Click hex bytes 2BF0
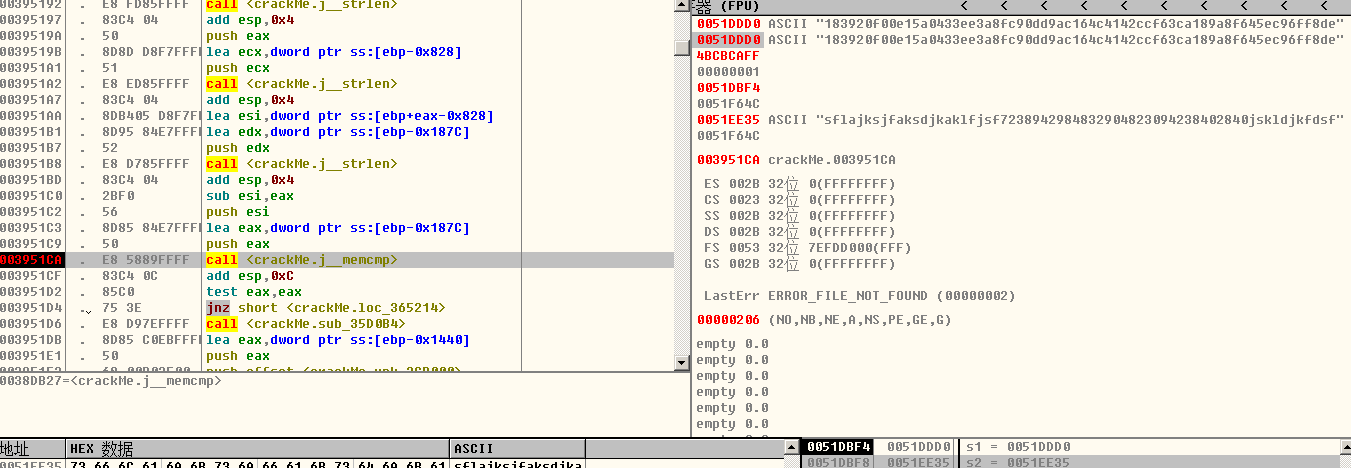Image resolution: width=1351 pixels, height=468 pixels. point(118,196)
